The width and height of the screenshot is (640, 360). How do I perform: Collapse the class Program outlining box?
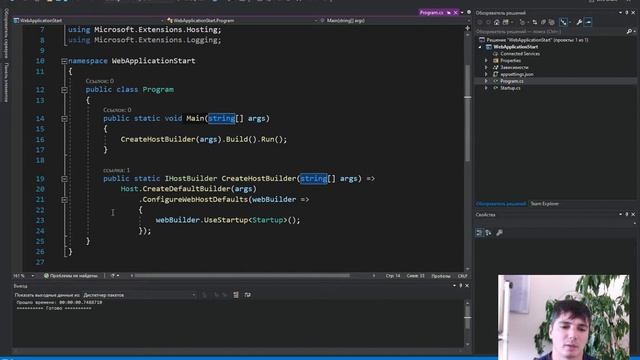pos(64,90)
